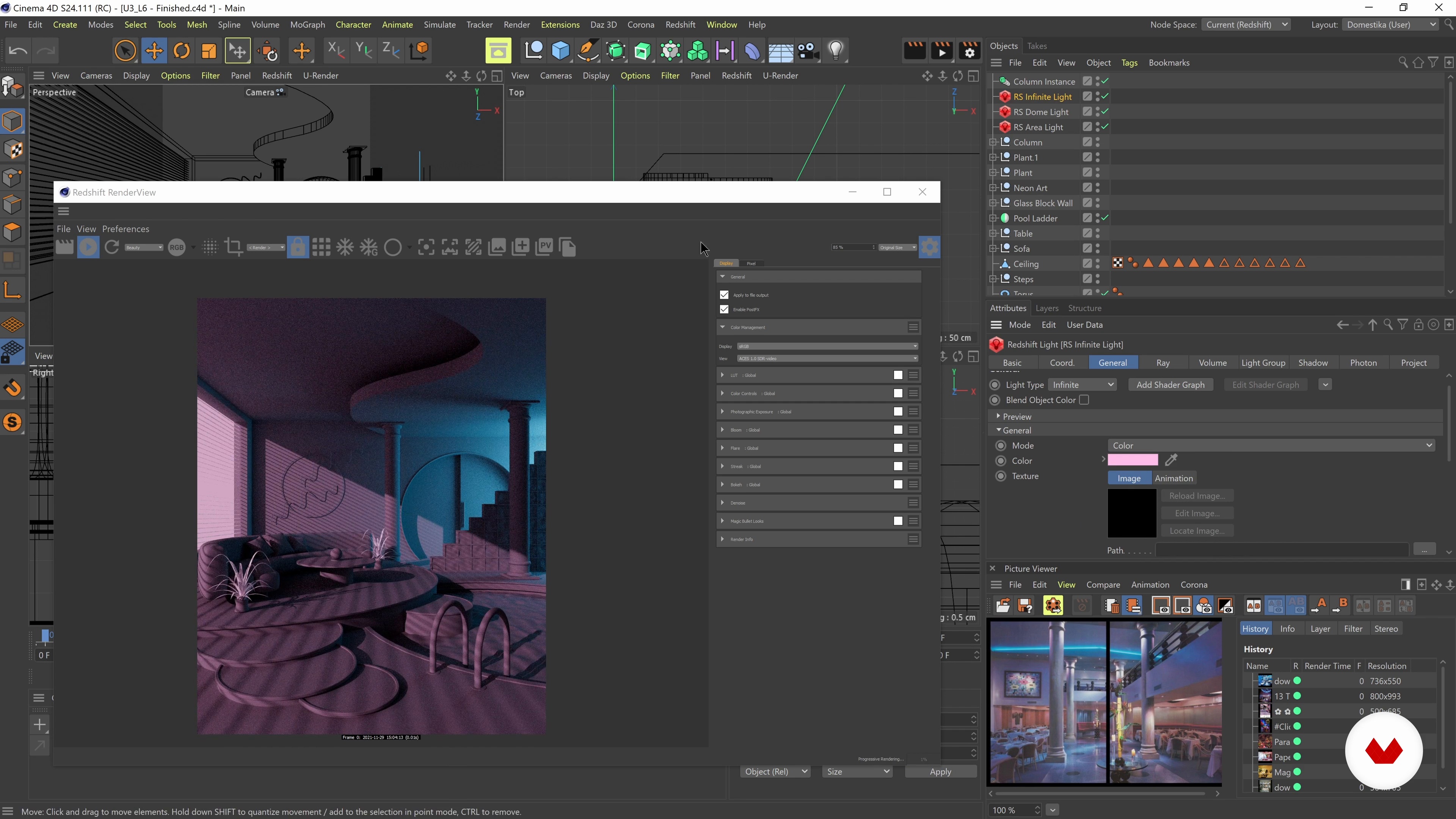The image size is (1456, 819).
Task: Select RS Infinite Light in Objects list
Action: pyautogui.click(x=1042, y=97)
